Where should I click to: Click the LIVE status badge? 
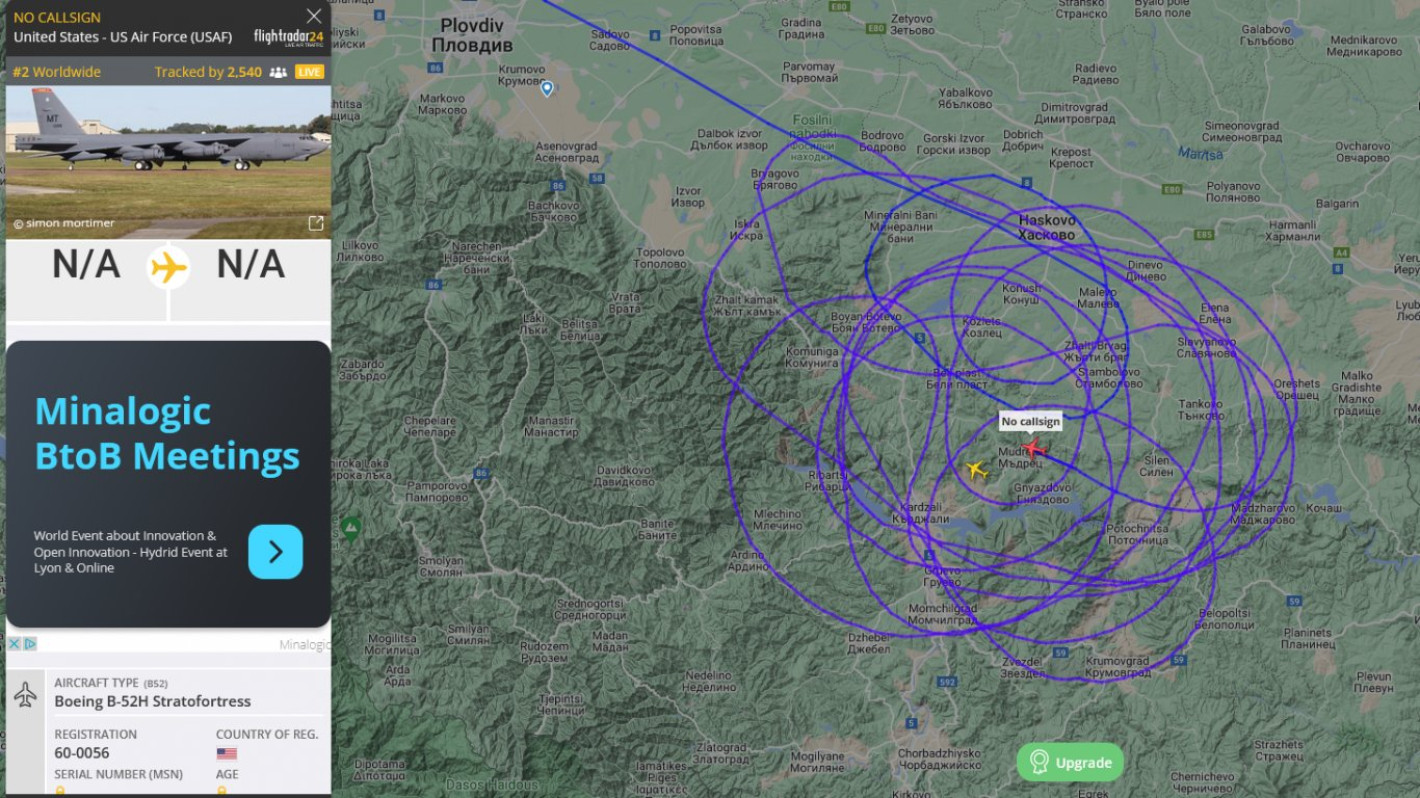(309, 72)
